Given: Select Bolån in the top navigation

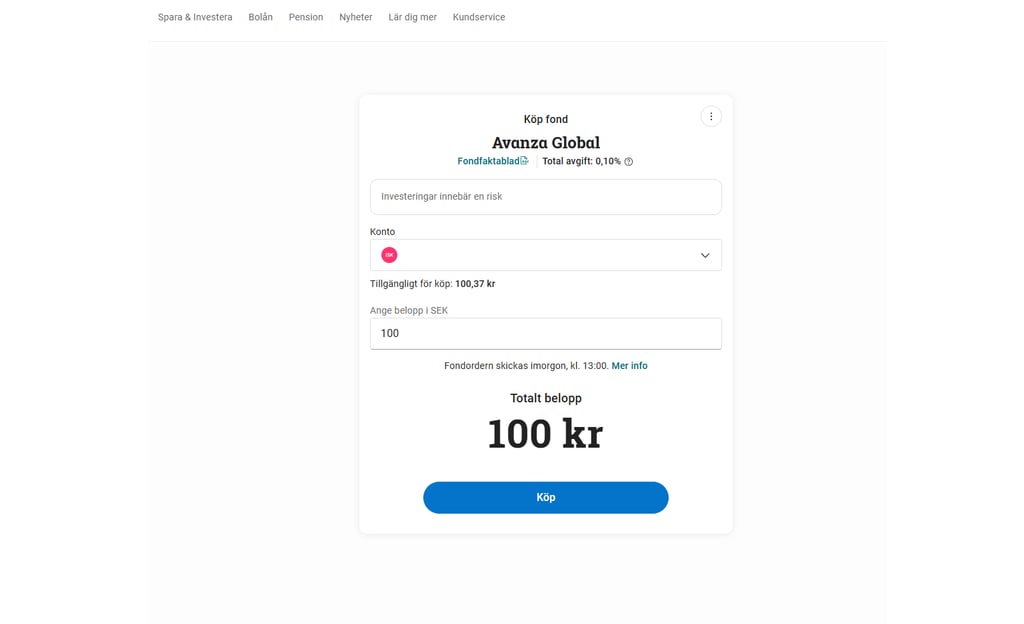Looking at the screenshot, I should (x=260, y=17).
